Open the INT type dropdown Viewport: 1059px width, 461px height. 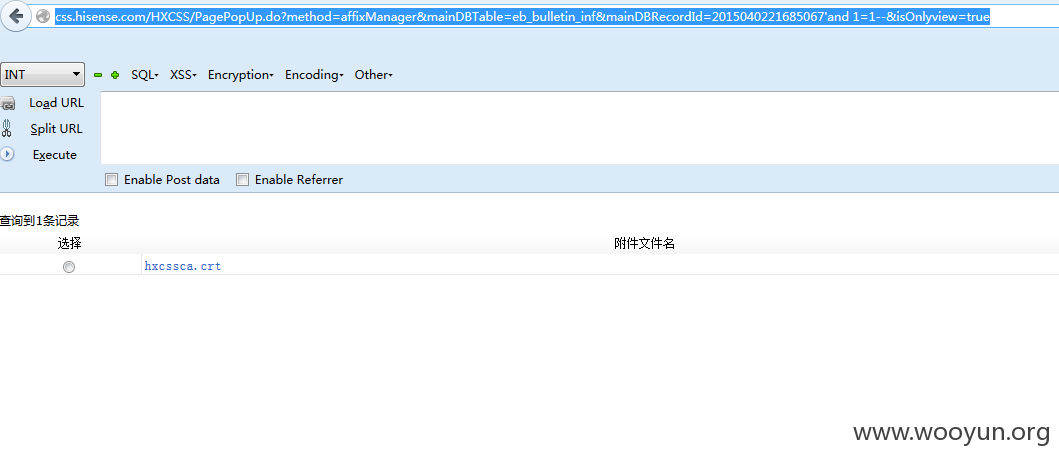[43, 75]
